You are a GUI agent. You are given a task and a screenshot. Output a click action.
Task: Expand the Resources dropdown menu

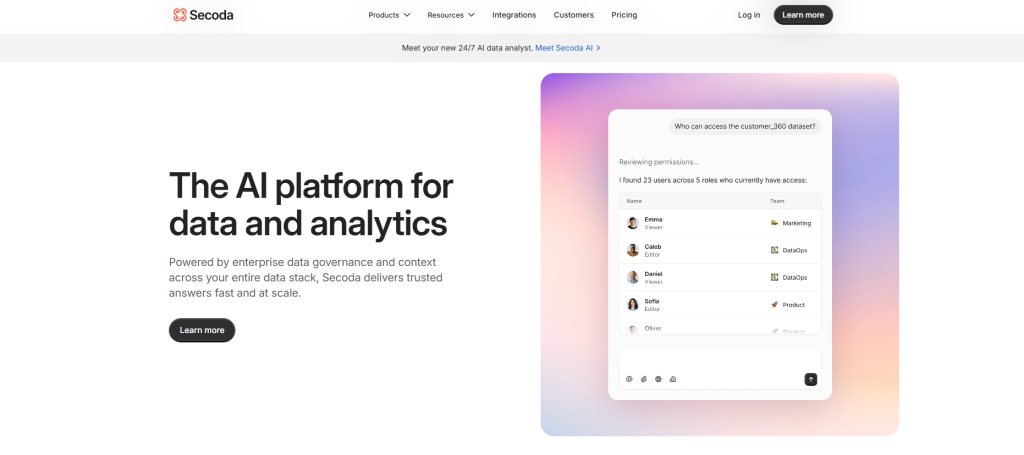(x=451, y=15)
